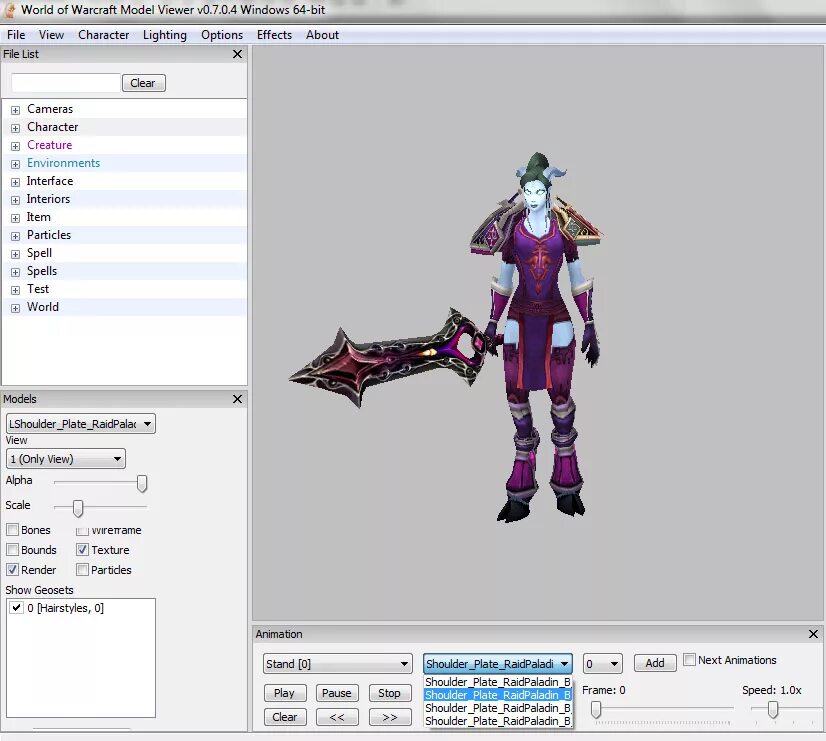The height and width of the screenshot is (741, 826).
Task: Select the Item folder label
Action: (38, 216)
